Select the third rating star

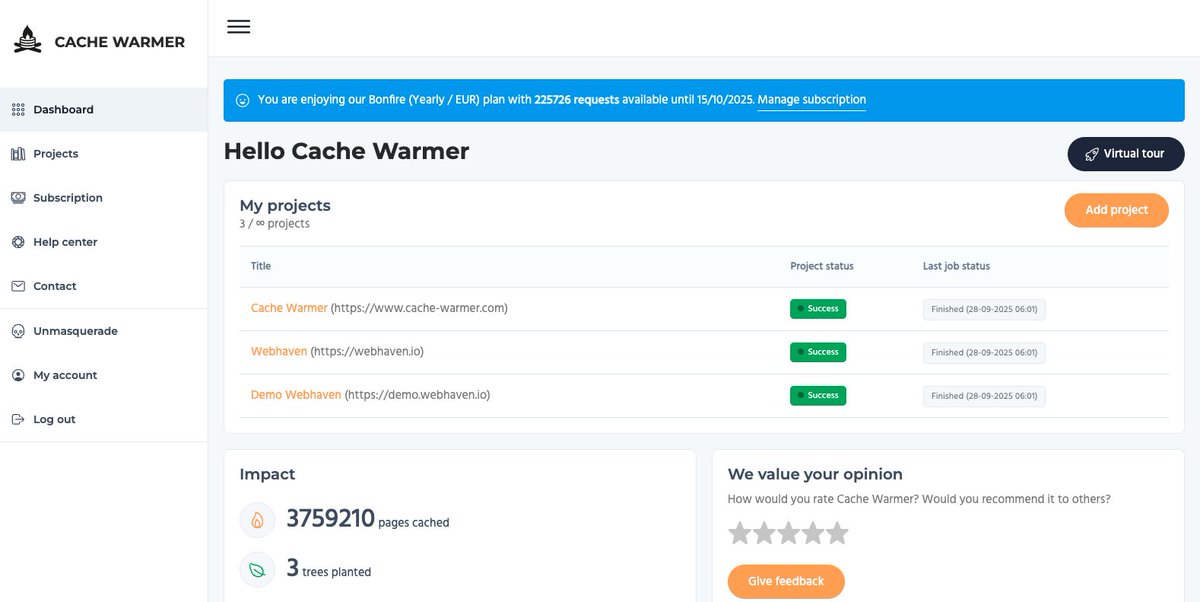pos(788,533)
